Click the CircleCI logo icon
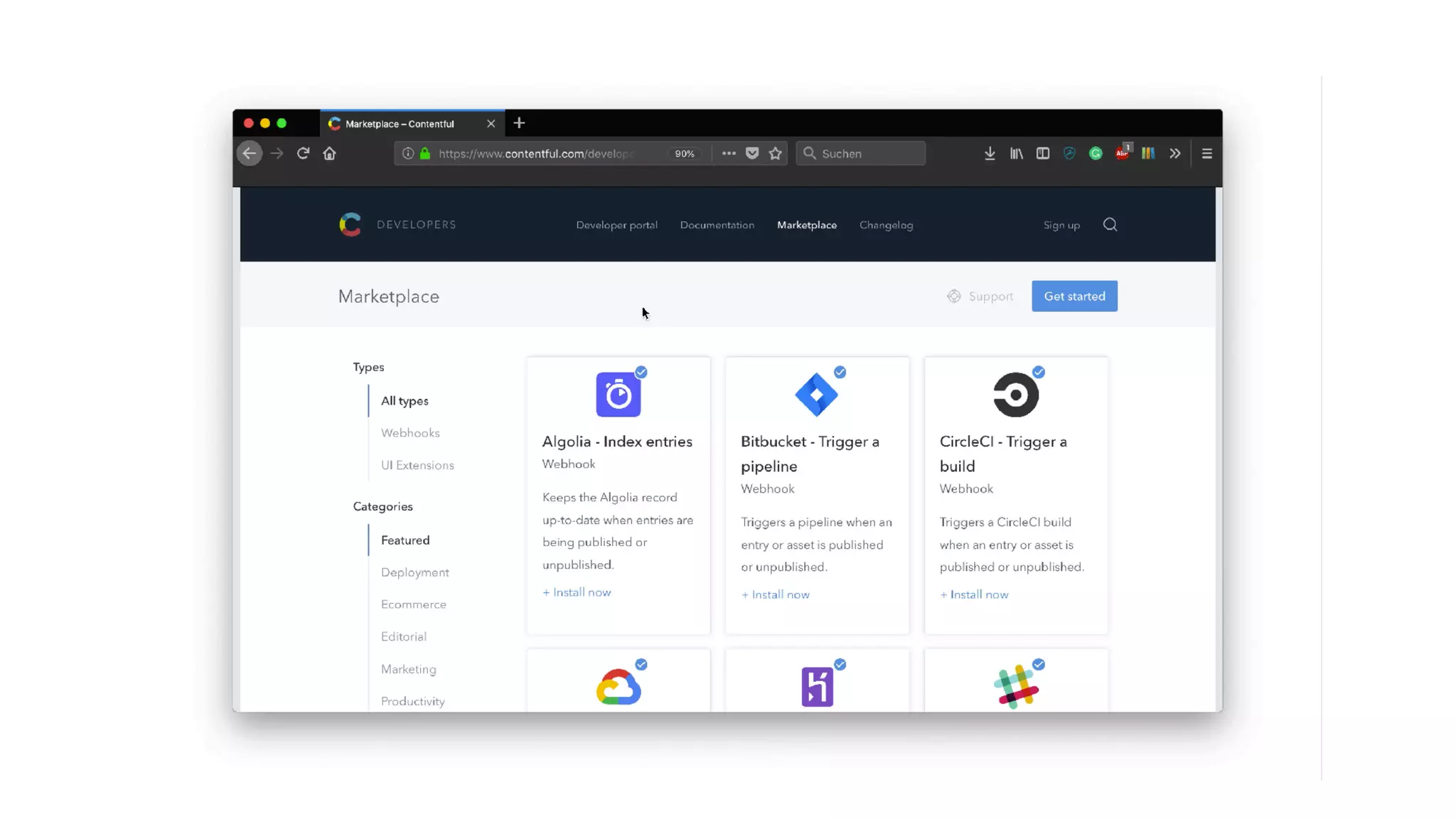 point(1015,395)
